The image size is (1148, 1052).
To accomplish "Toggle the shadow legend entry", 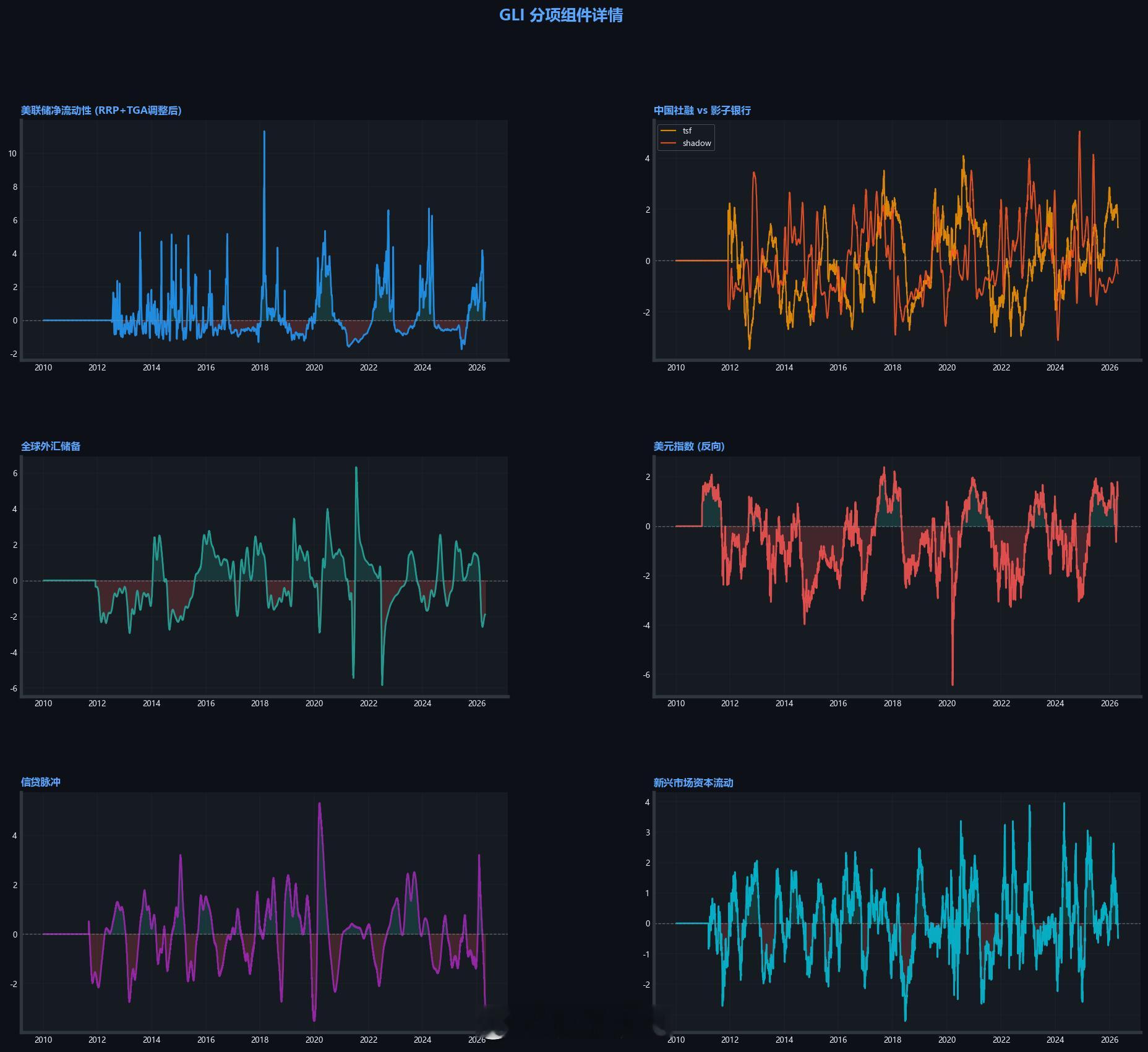I will tap(696, 143).
